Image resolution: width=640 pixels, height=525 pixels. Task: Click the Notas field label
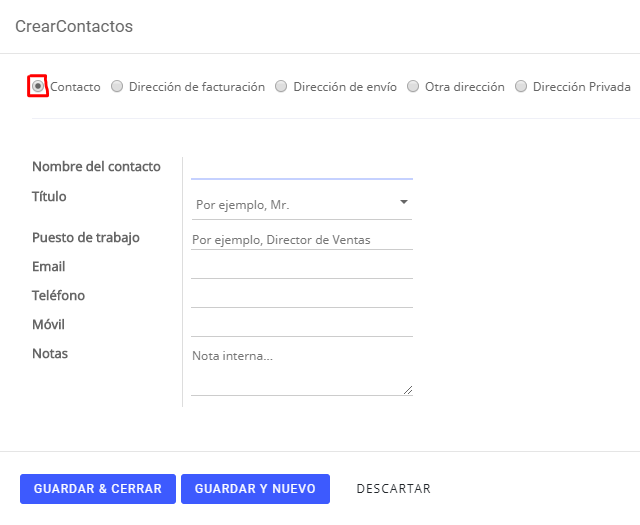click(50, 354)
